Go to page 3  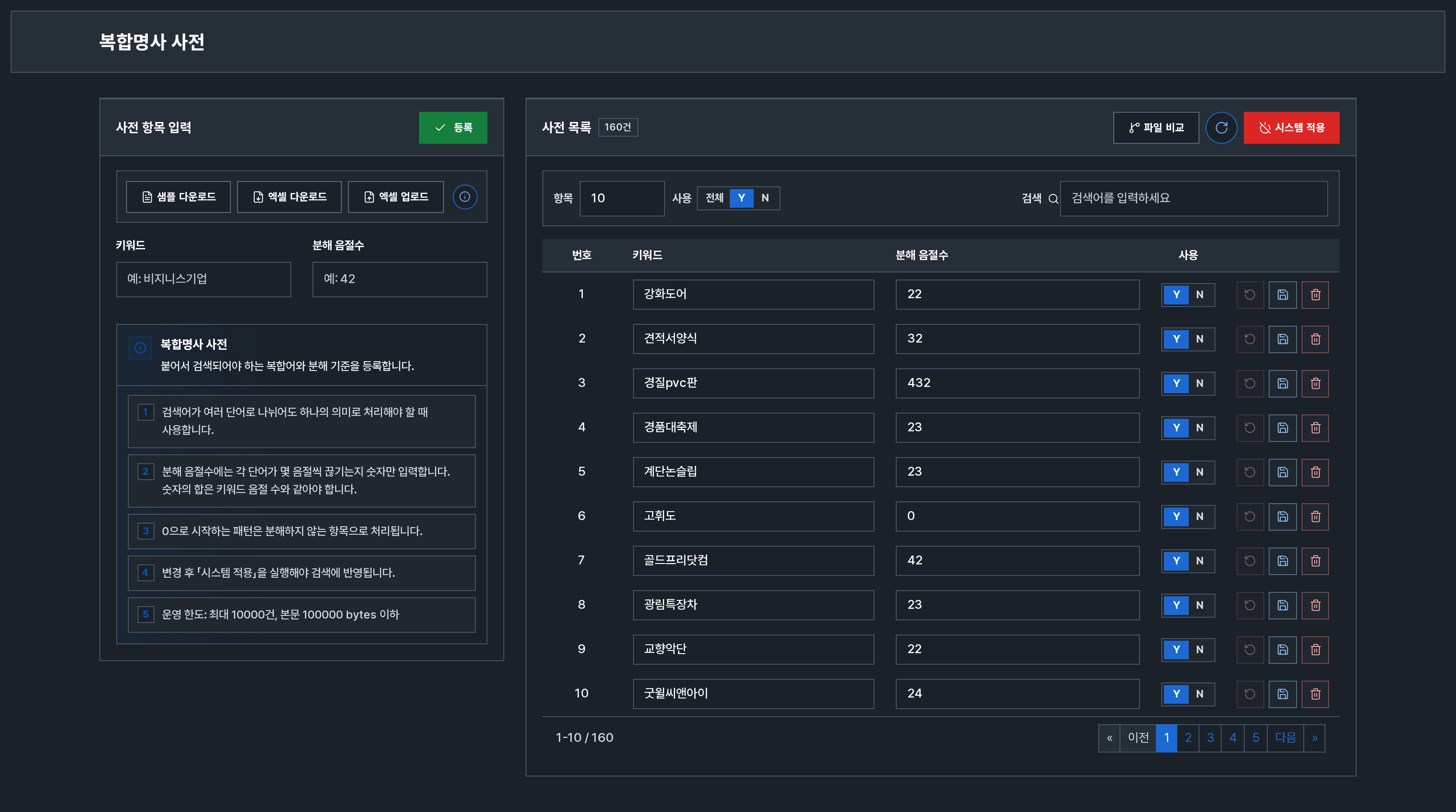pos(1210,738)
